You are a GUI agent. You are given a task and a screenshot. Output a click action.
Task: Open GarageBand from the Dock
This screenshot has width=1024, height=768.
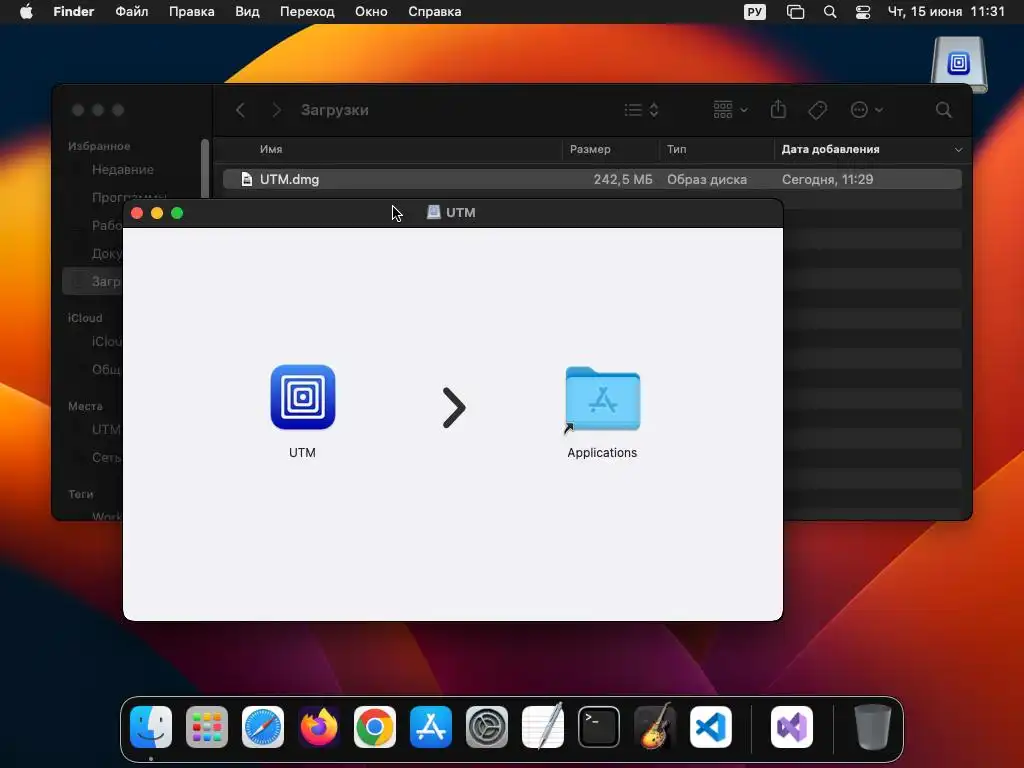(x=654, y=727)
